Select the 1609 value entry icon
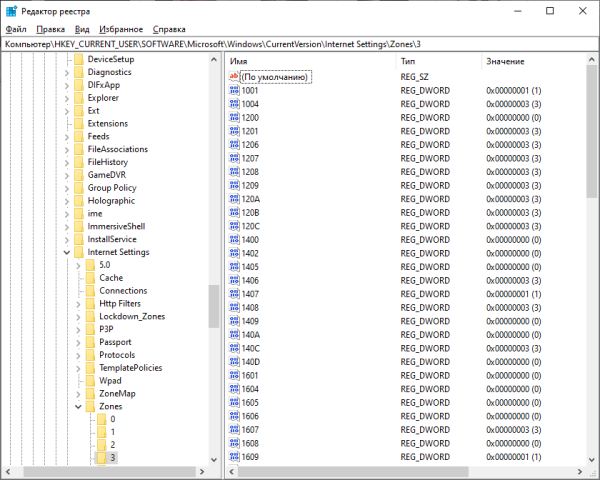 (234, 456)
